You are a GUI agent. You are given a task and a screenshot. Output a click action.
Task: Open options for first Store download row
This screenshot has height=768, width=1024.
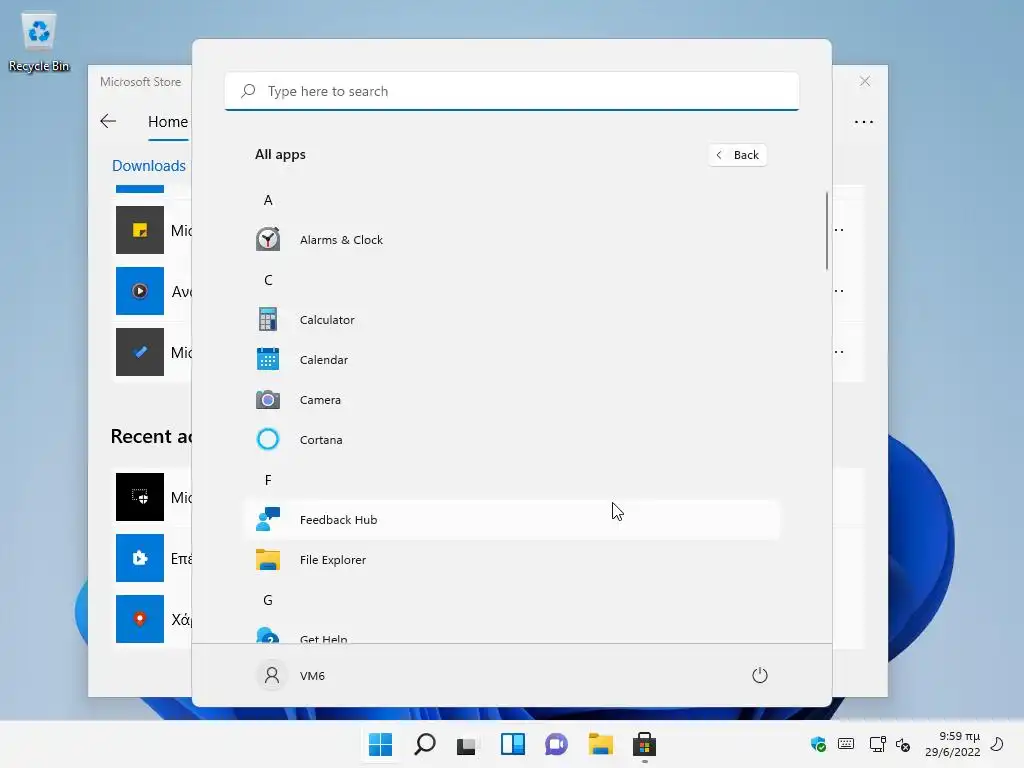coord(840,230)
